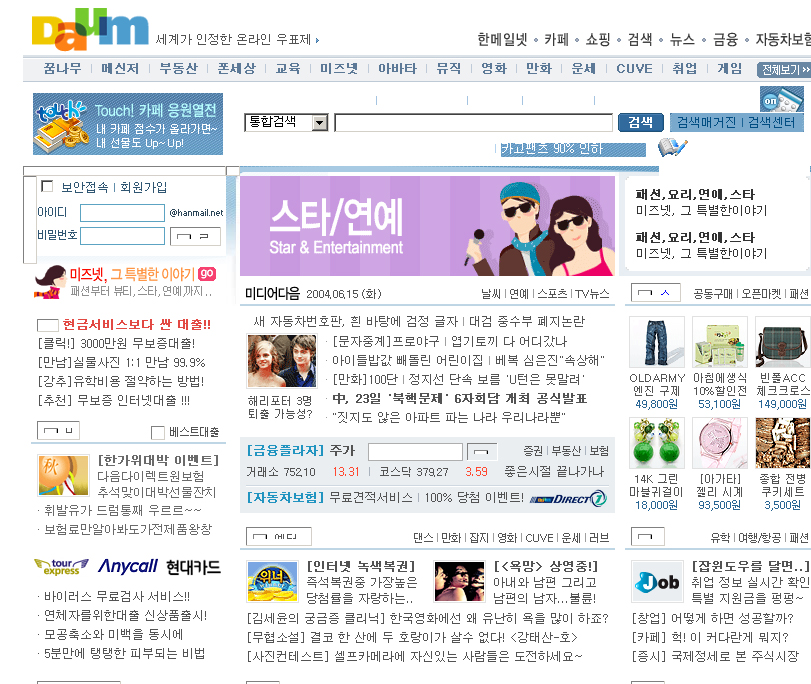Open the Touch cafe event banner
This screenshot has height=684, width=811.
pyautogui.click(x=128, y=124)
